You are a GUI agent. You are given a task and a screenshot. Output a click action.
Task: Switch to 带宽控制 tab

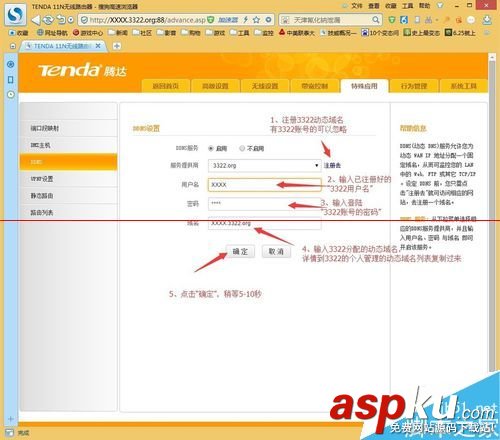(x=315, y=86)
